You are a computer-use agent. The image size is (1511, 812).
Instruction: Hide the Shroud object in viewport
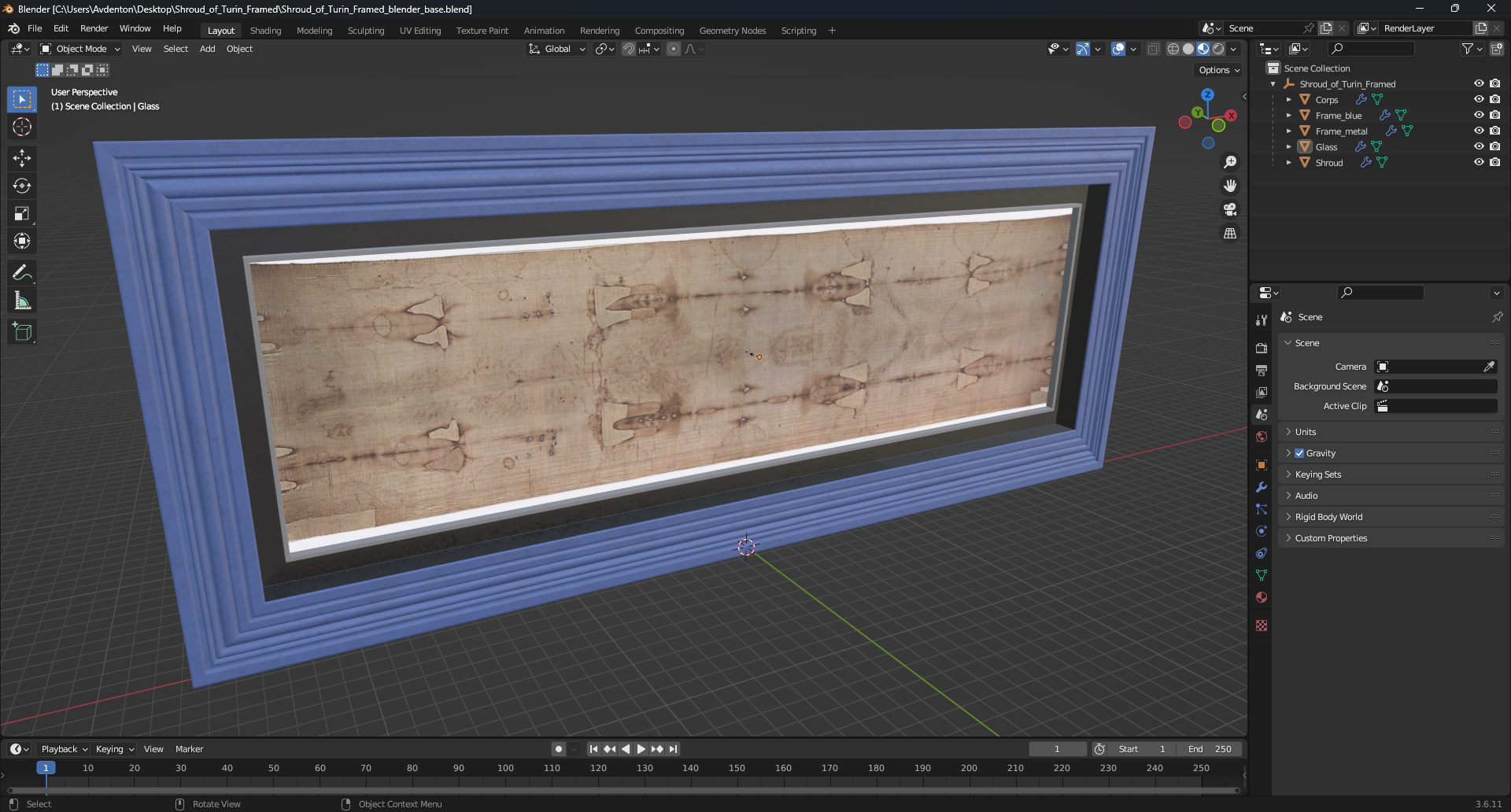pos(1479,162)
